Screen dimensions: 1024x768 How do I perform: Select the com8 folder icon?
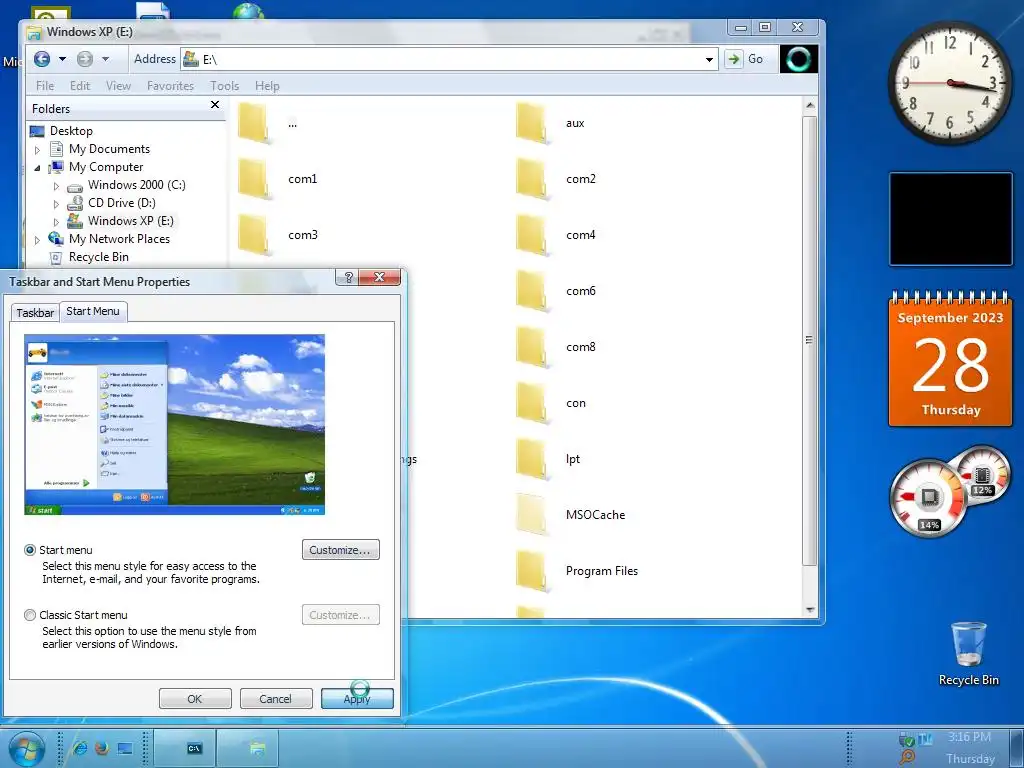[x=532, y=347]
